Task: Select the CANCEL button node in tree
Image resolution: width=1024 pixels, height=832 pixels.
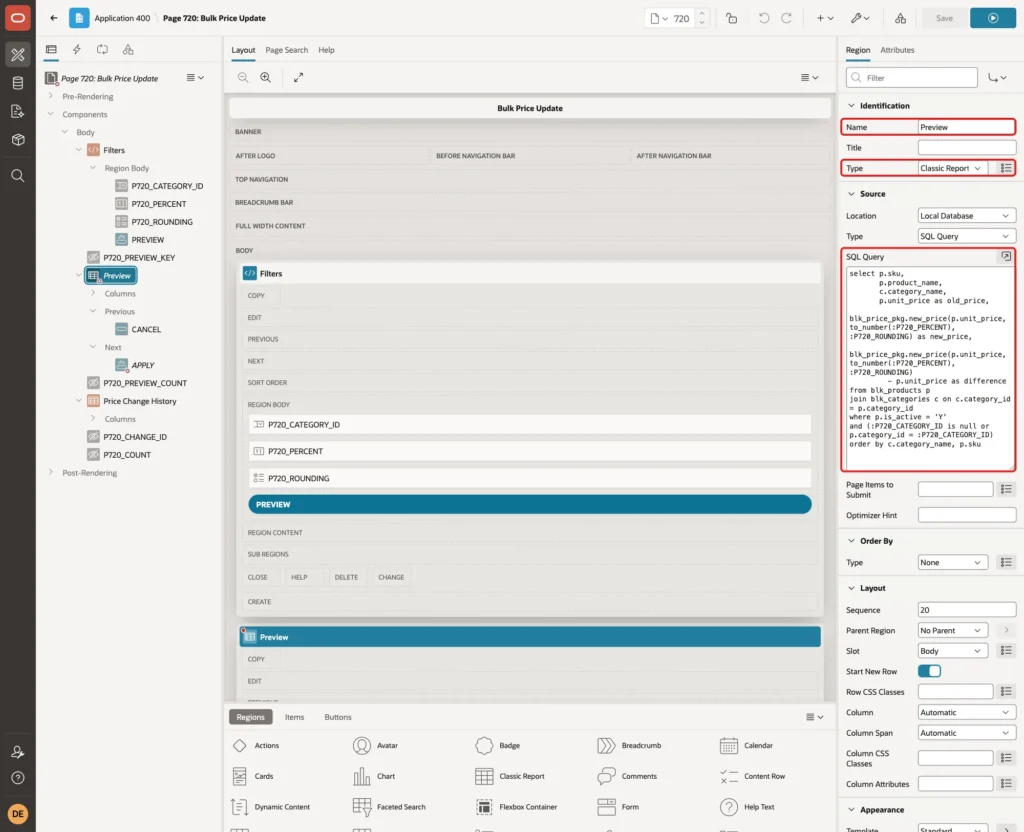Action: pyautogui.click(x=146, y=329)
